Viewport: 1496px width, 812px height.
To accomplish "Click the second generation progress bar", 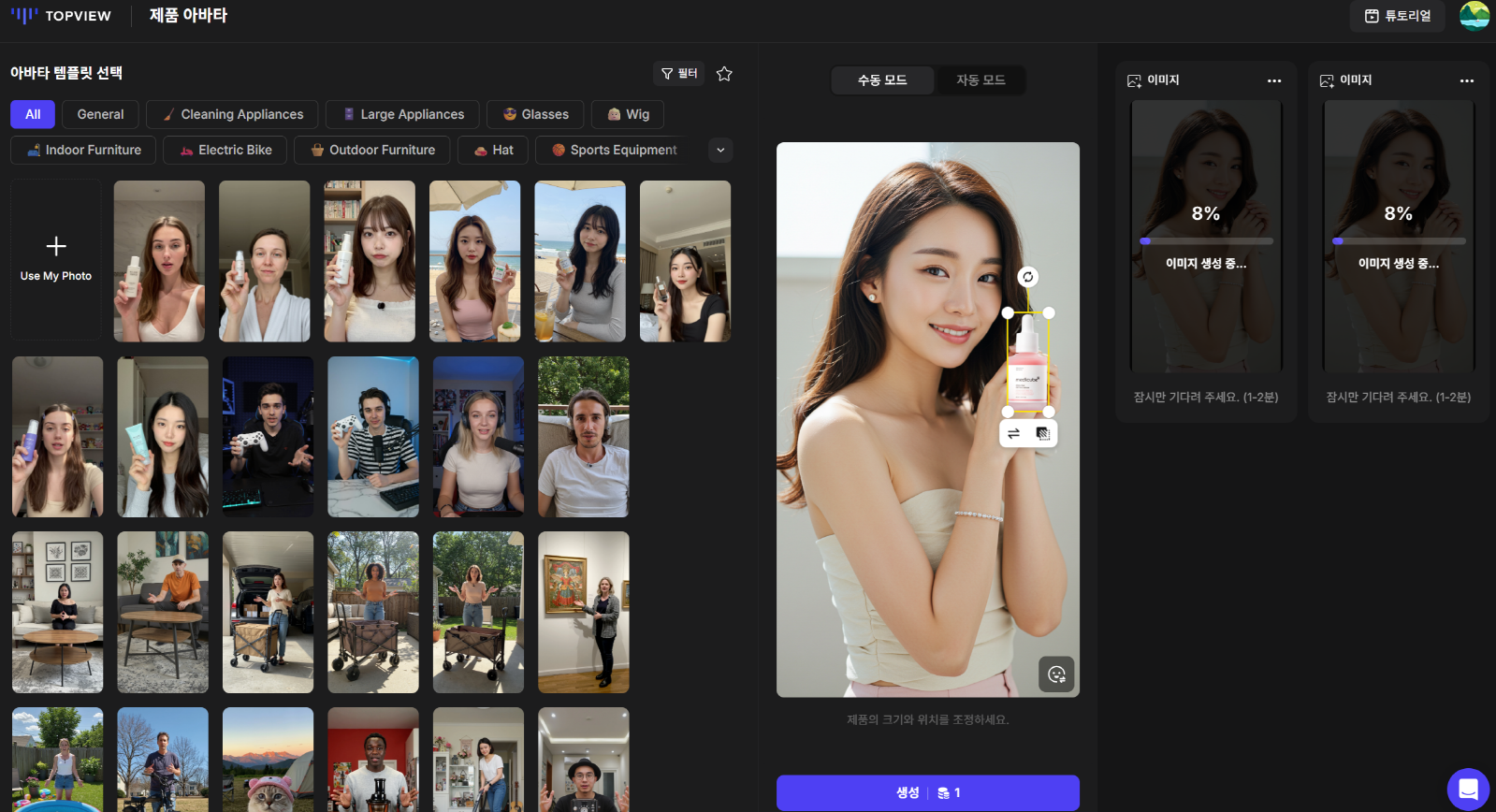I will tap(1399, 240).
